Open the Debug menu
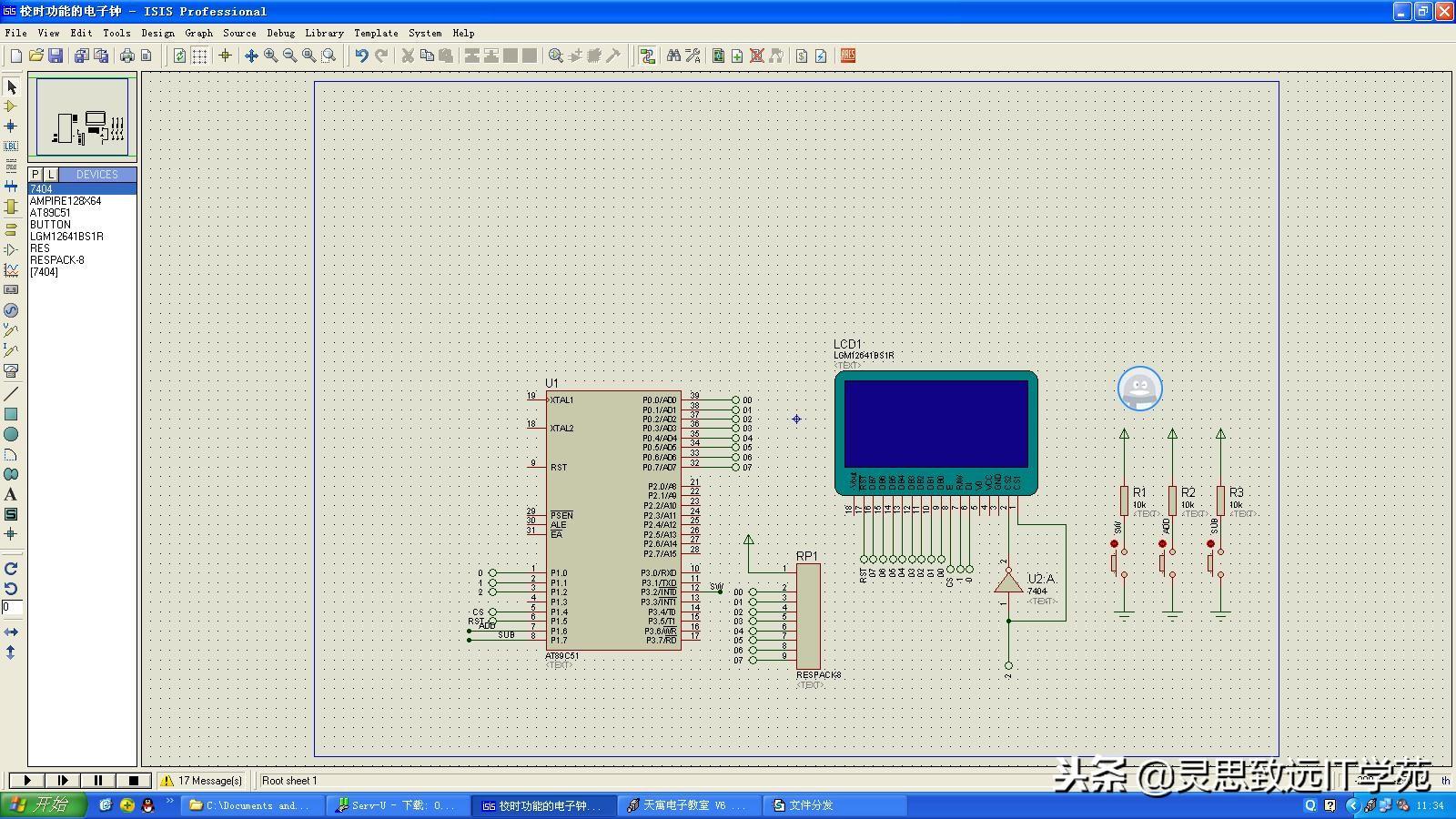Screen dimensions: 1456x819 tap(280, 33)
